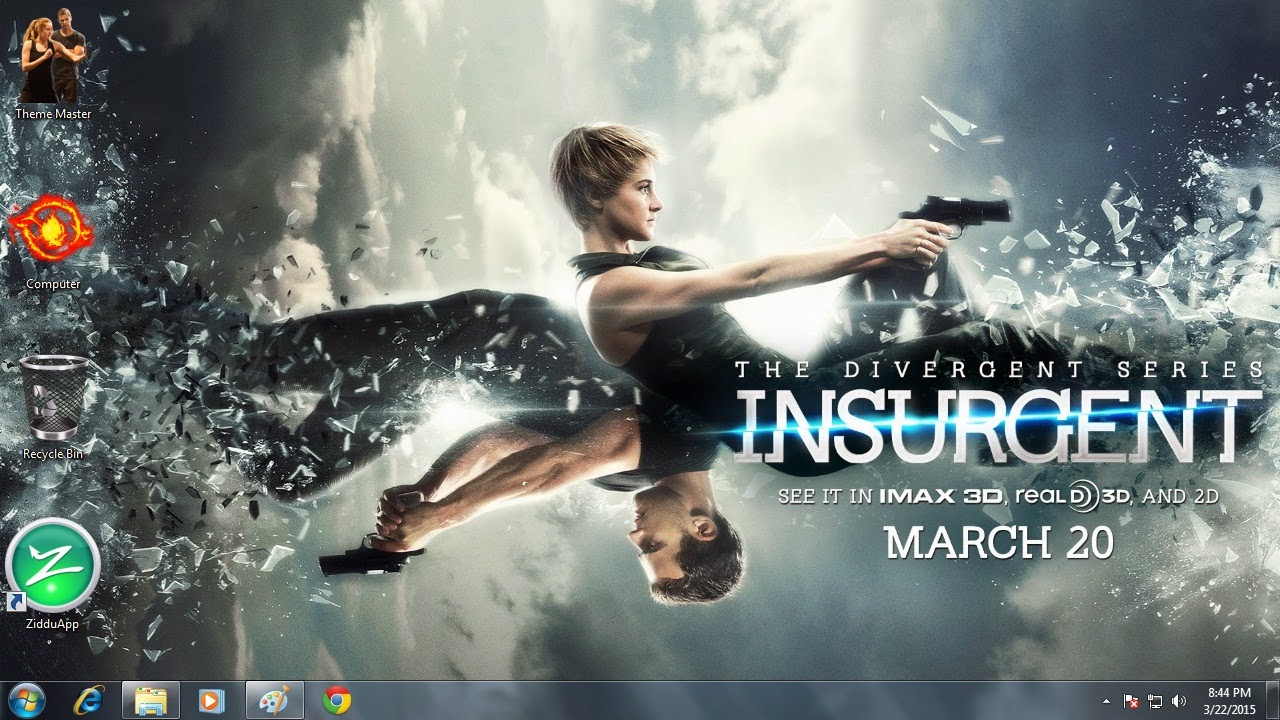Image resolution: width=1280 pixels, height=720 pixels.
Task: Show hidden tray icons arrow
Action: click(x=1106, y=701)
